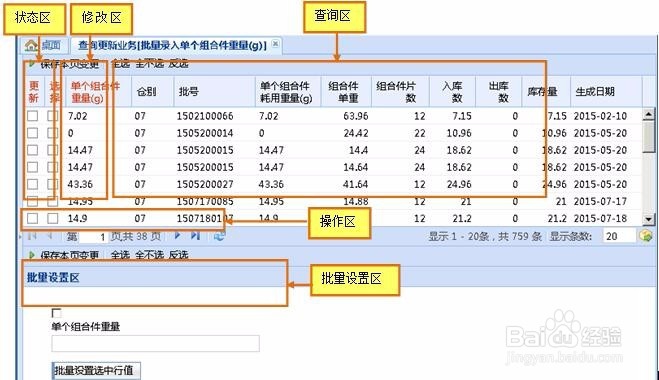Viewport: 659px width, 380px height.
Task: Click the 组合件单重 value 63.96
Action: click(x=356, y=116)
